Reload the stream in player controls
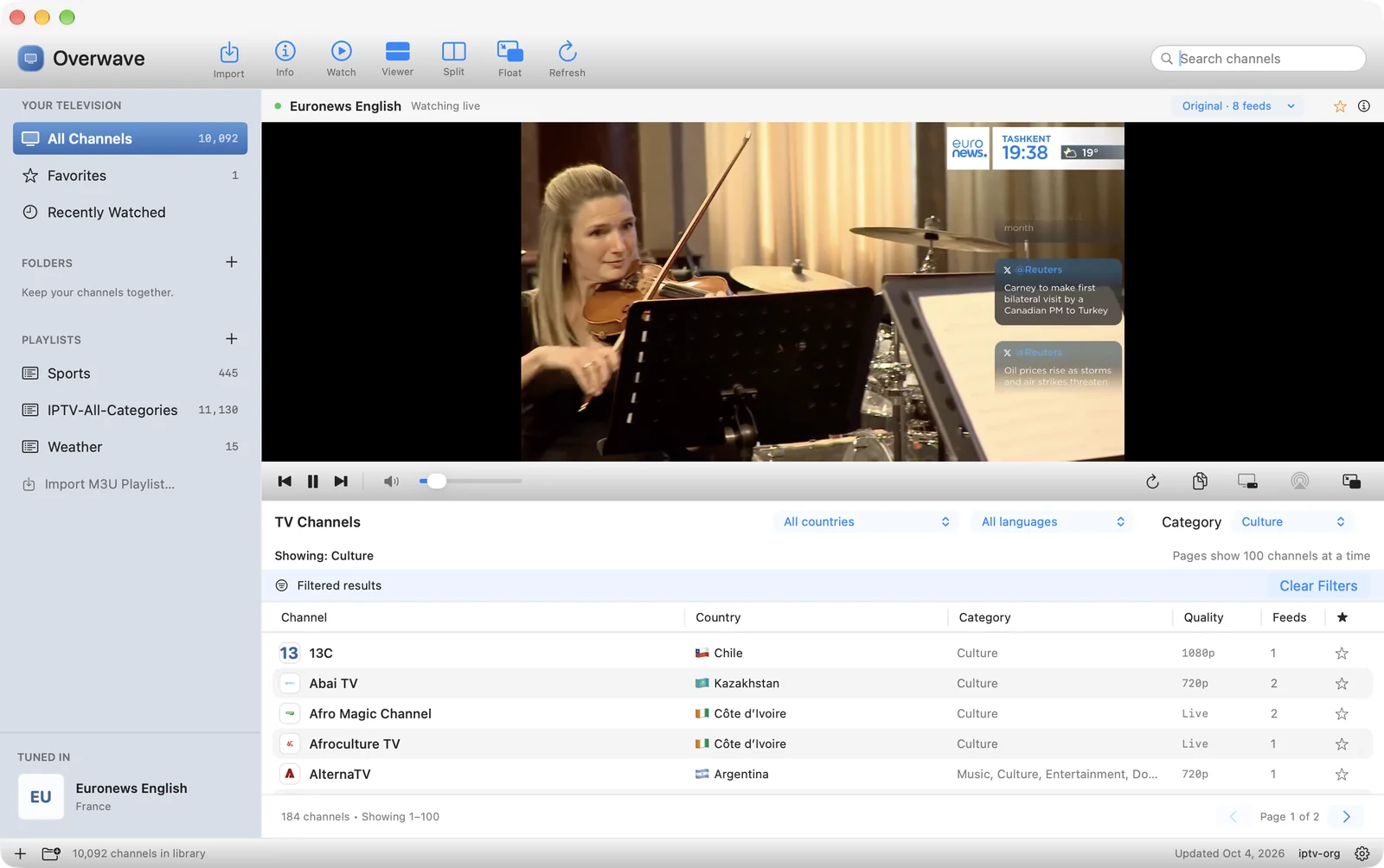Screen dimensions: 1384x868 (1152, 482)
